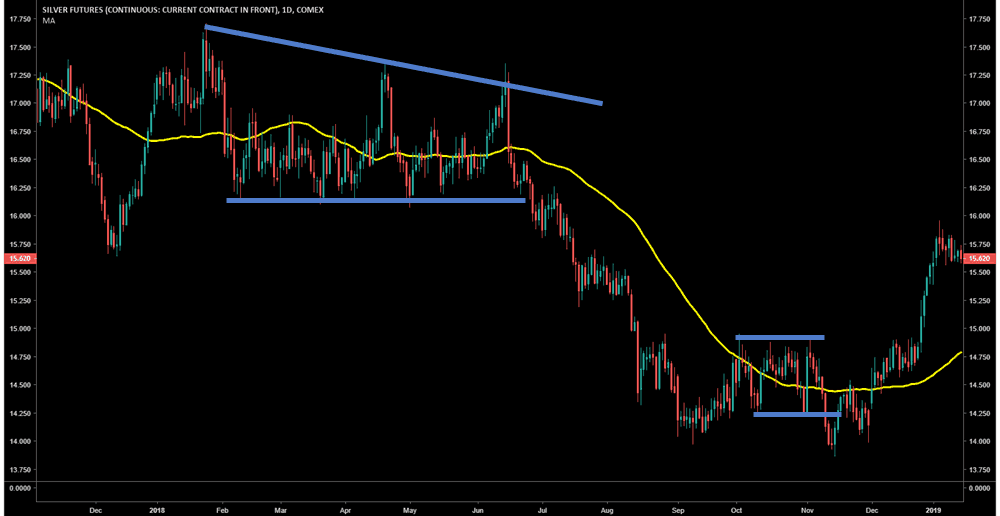Click 16.000 on the left price axis
This screenshot has width=1000, height=516.
[20, 216]
